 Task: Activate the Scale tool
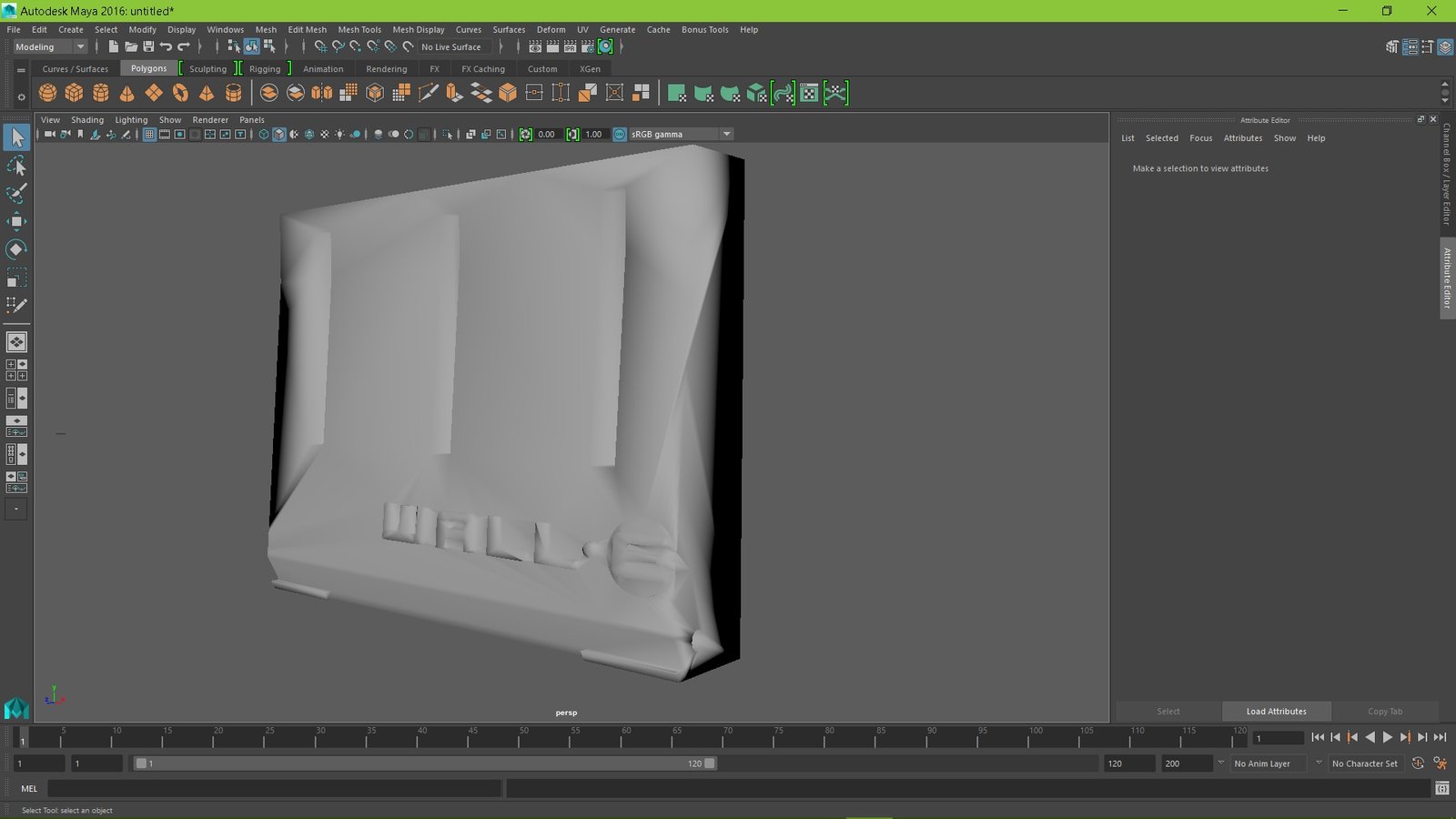pyautogui.click(x=16, y=278)
